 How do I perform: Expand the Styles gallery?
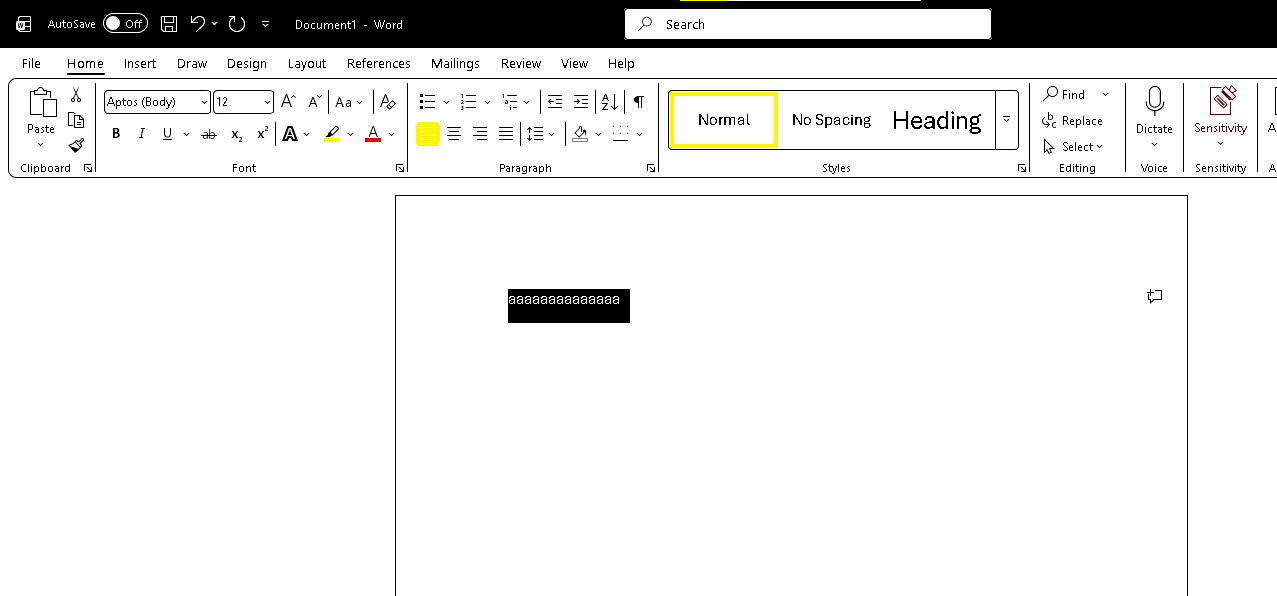pos(1006,119)
